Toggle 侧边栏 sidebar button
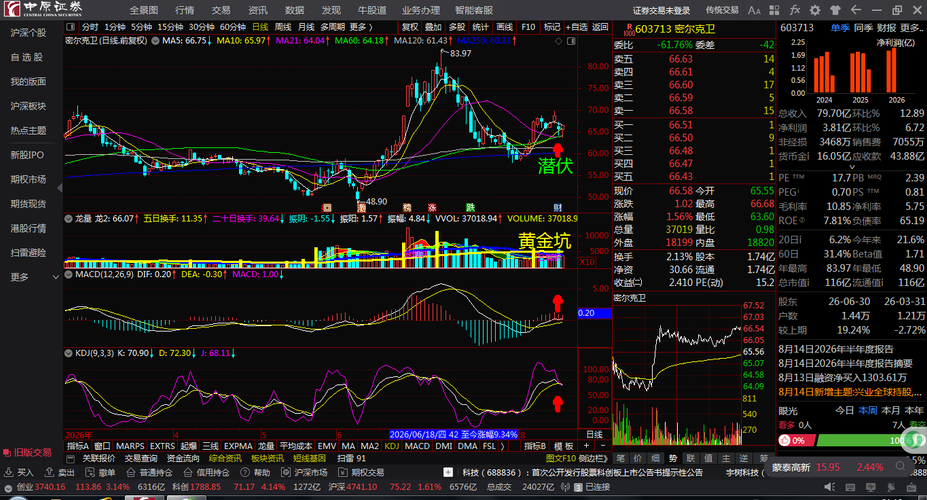927x500 pixels. (x=594, y=459)
